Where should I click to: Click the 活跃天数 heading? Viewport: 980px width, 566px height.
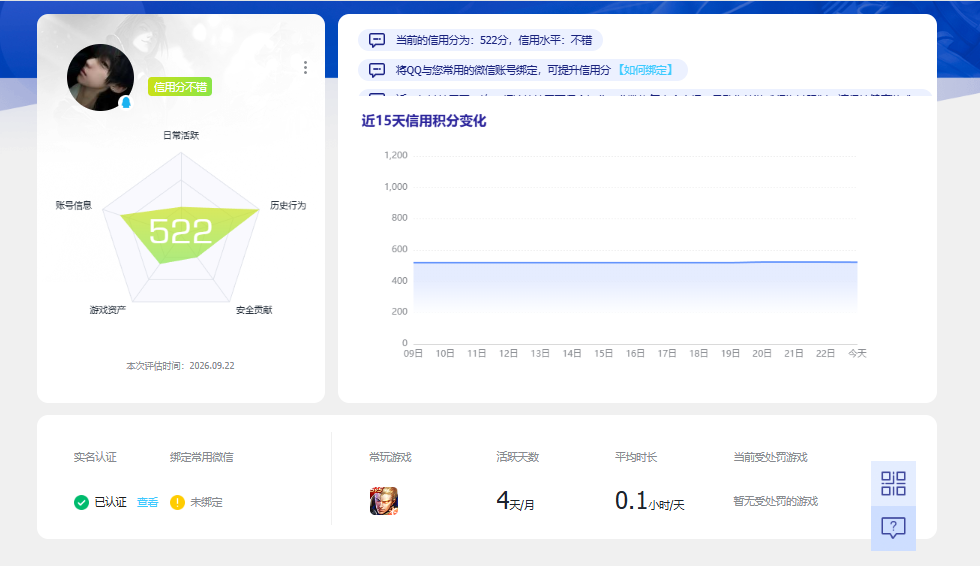tap(518, 457)
